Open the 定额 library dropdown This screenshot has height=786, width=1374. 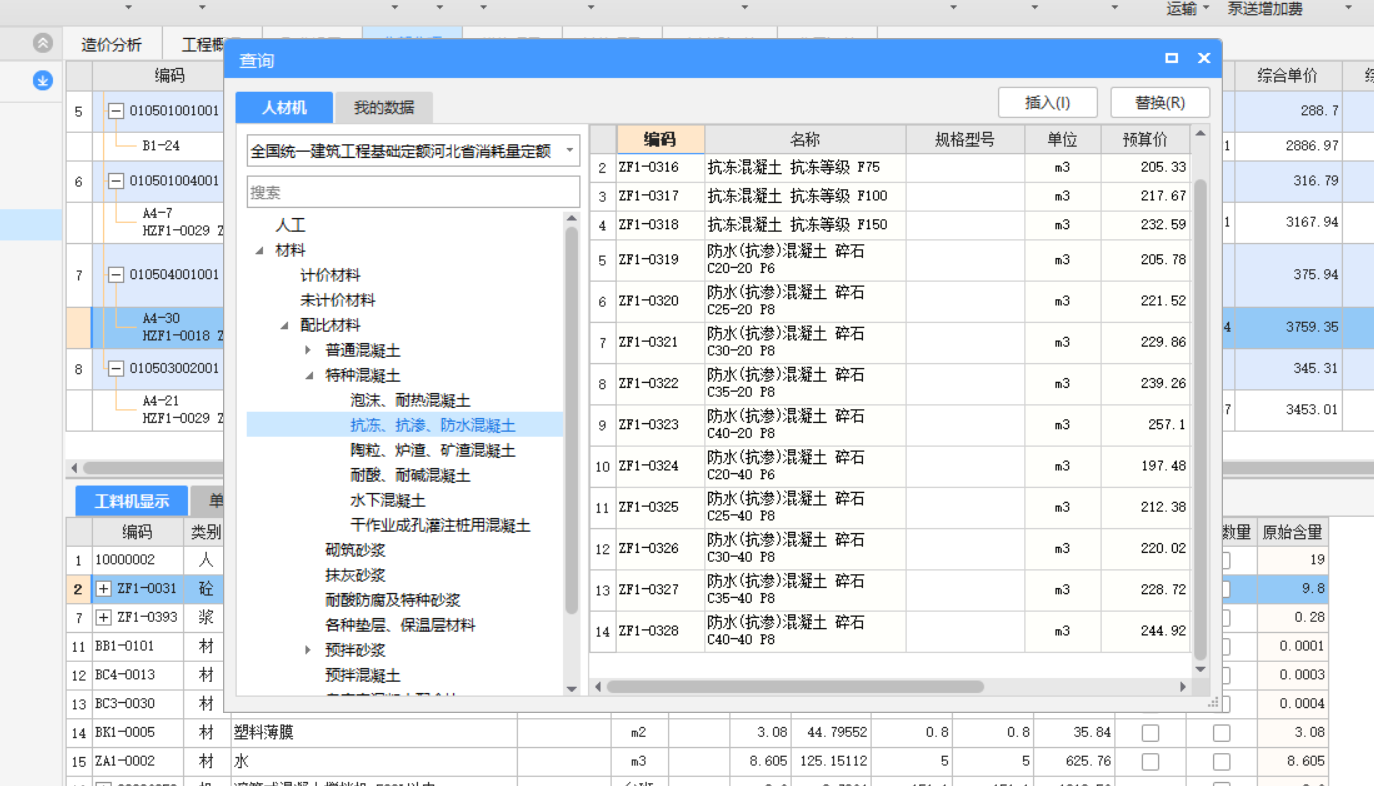(570, 151)
